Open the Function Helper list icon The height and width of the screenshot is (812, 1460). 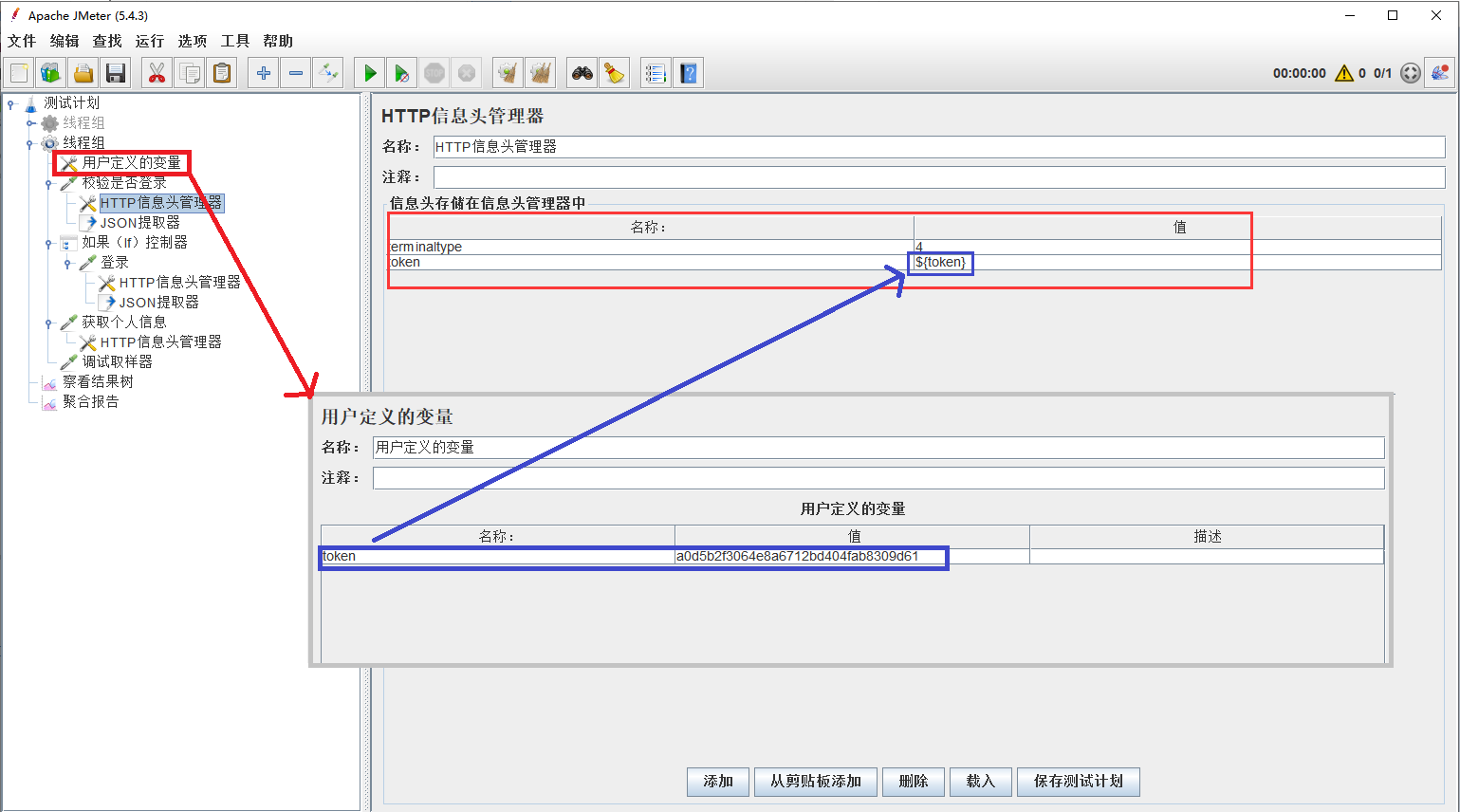[x=655, y=73]
